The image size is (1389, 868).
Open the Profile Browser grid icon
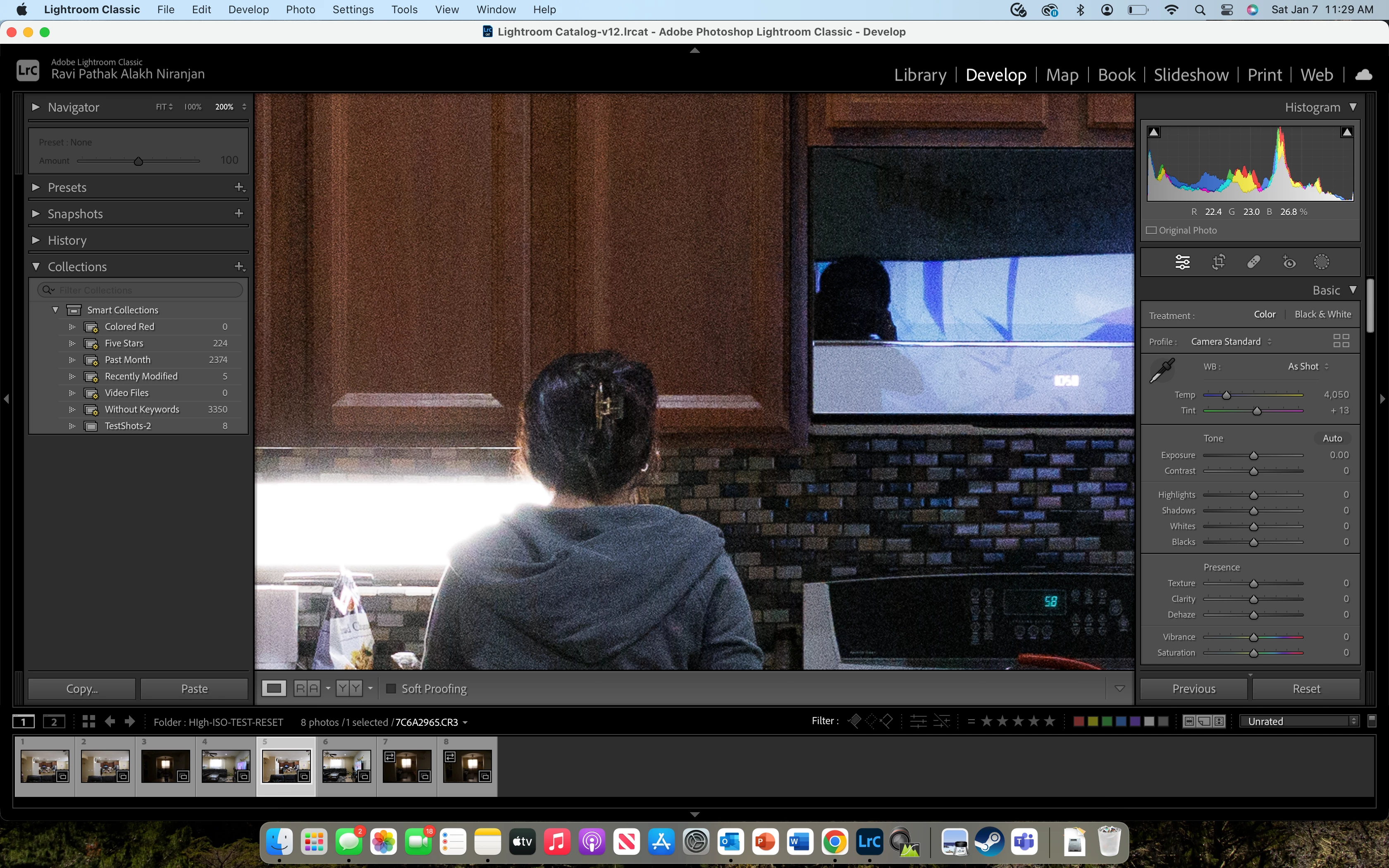(x=1341, y=341)
